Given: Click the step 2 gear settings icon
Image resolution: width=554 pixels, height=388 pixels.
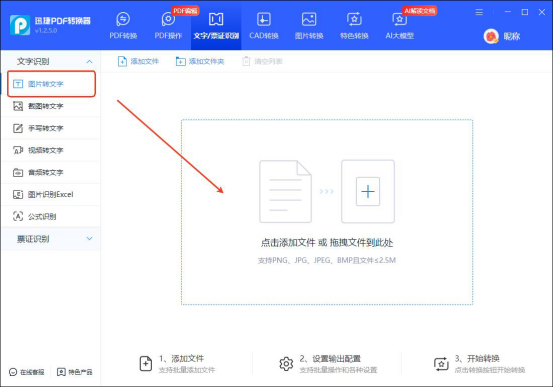Looking at the screenshot, I should click(x=286, y=364).
